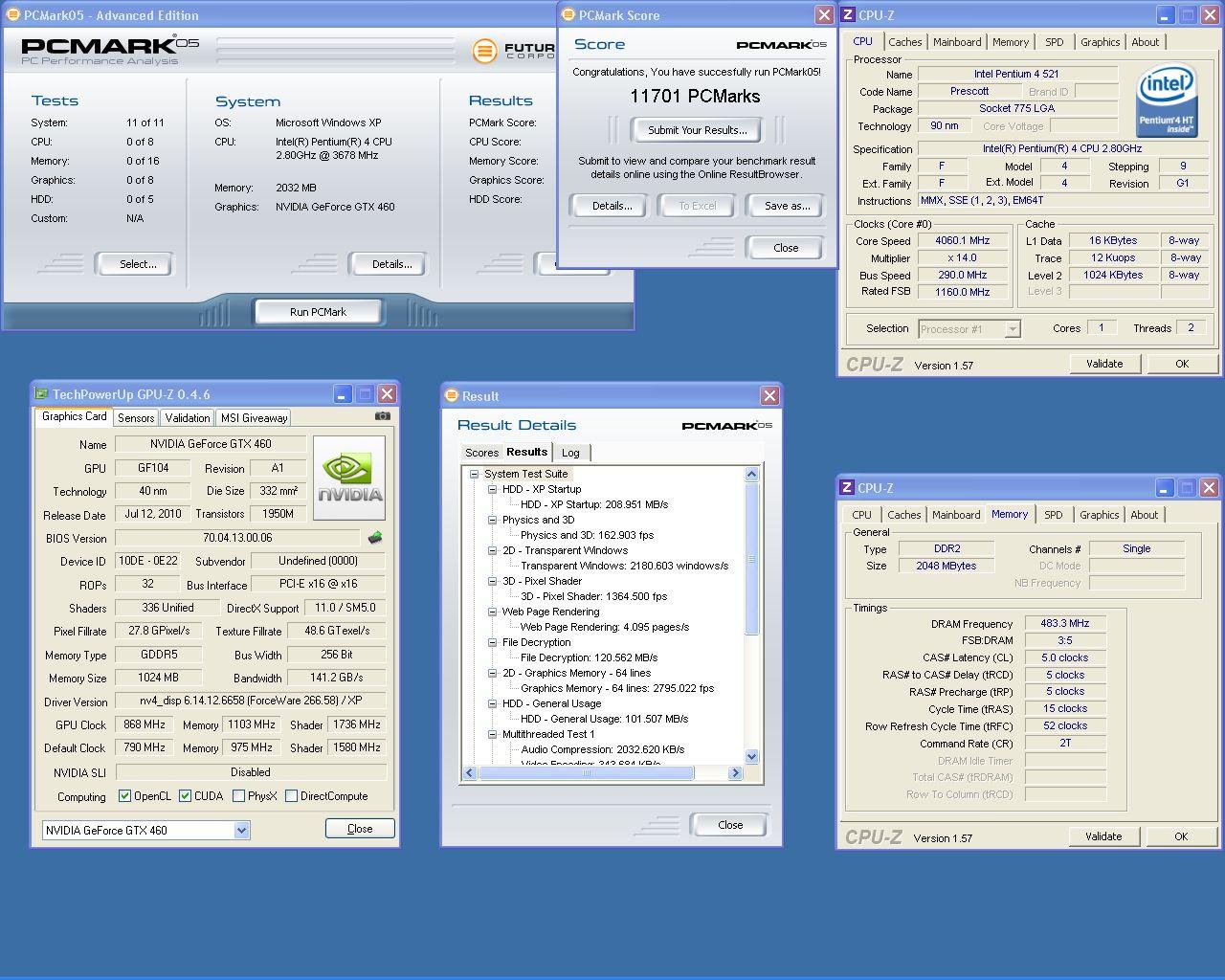The image size is (1225, 980).
Task: Click the horizontal scrollbar thumb in Result tree
Action: [x=587, y=772]
